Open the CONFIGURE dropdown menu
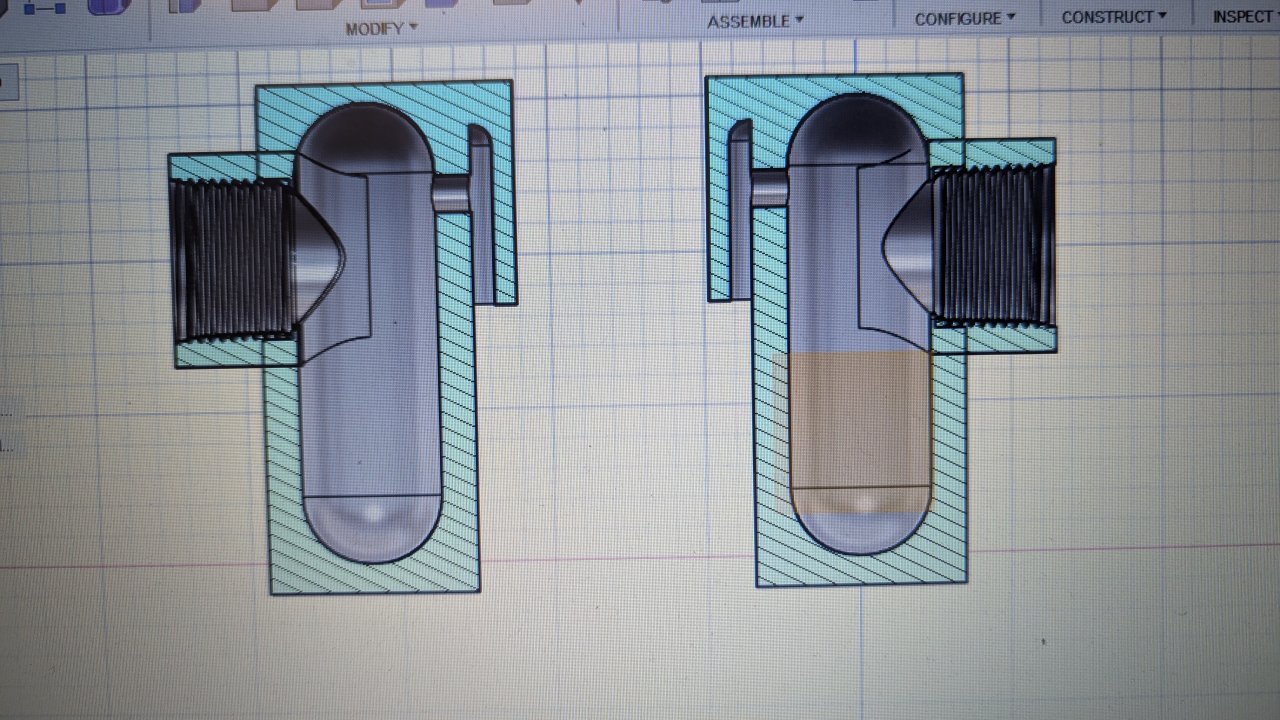 [x=964, y=19]
